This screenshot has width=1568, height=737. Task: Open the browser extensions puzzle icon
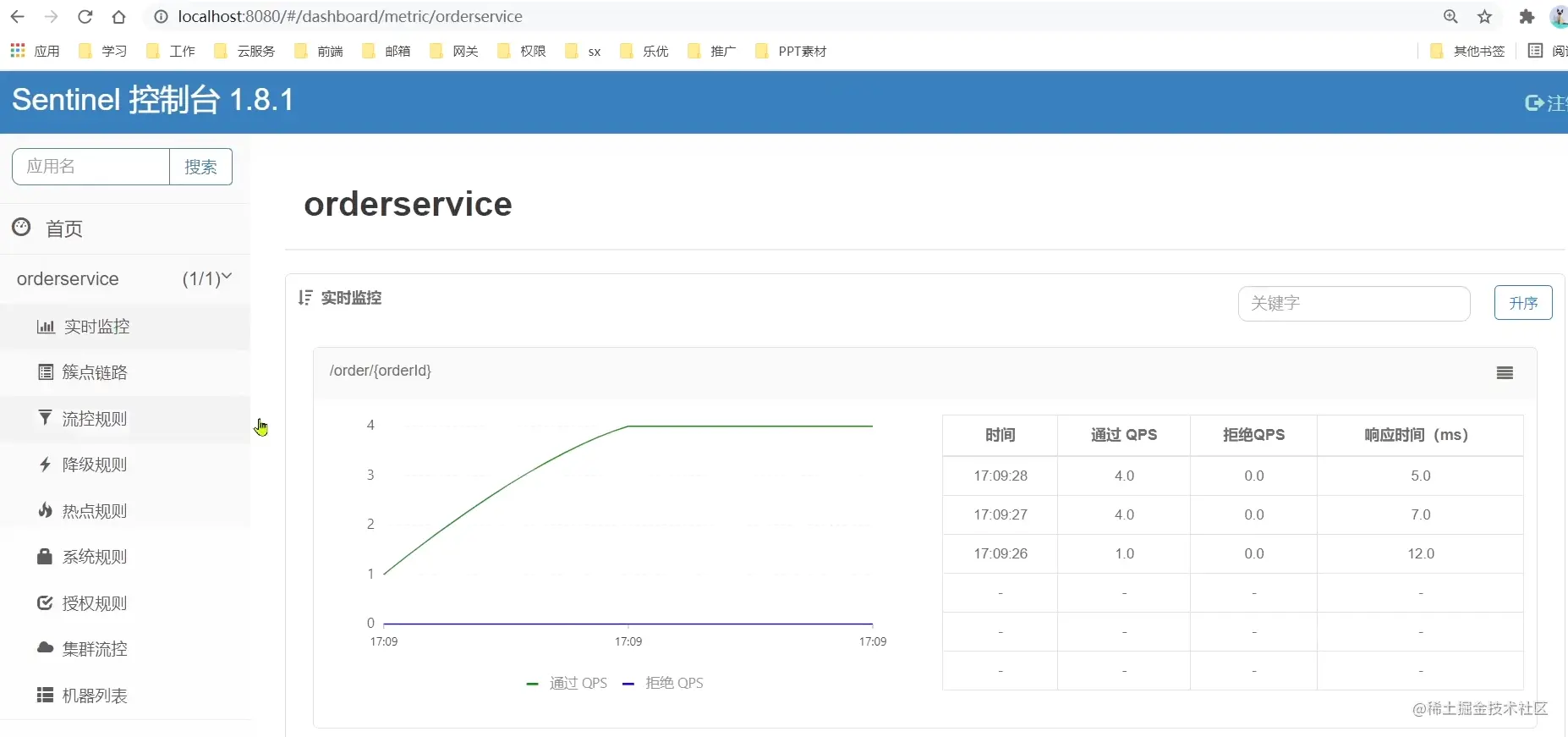pos(1527,17)
